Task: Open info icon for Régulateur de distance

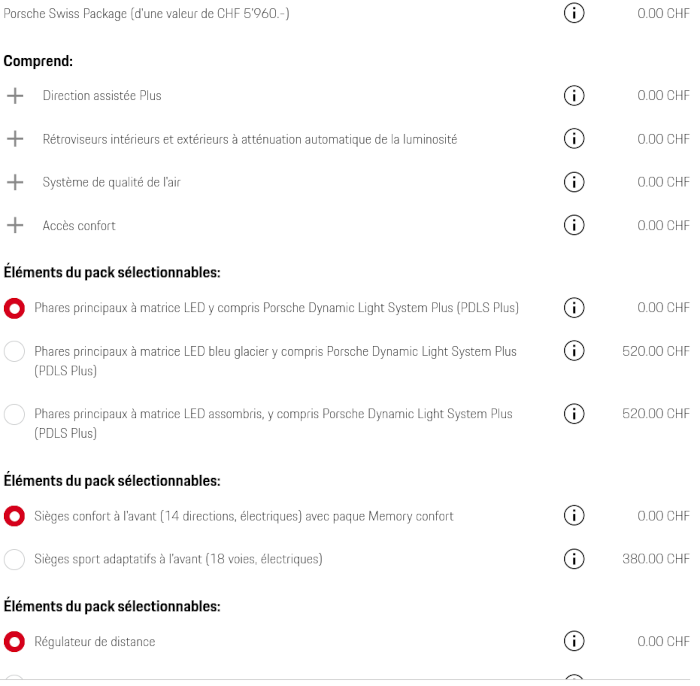Action: point(574,641)
